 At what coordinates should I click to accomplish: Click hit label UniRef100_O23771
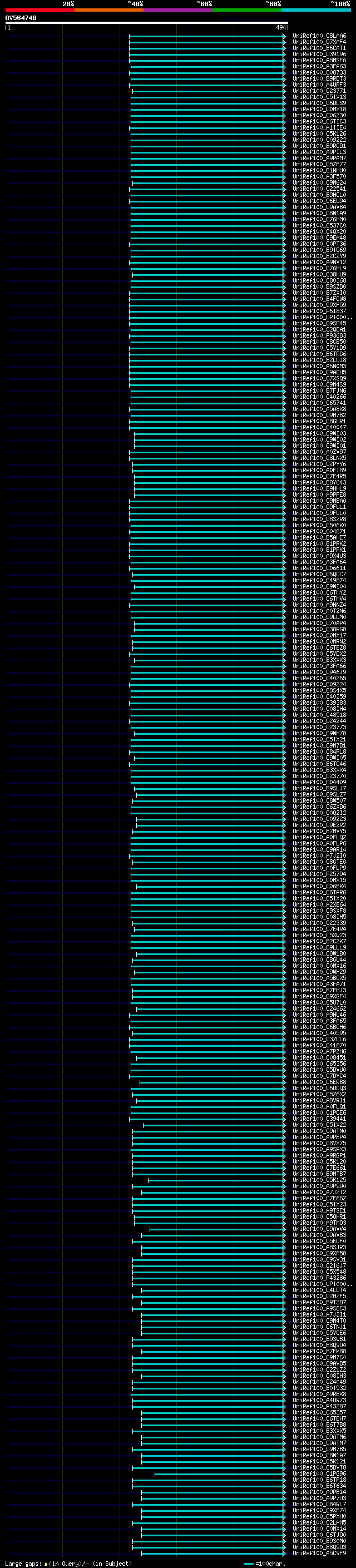point(319,91)
